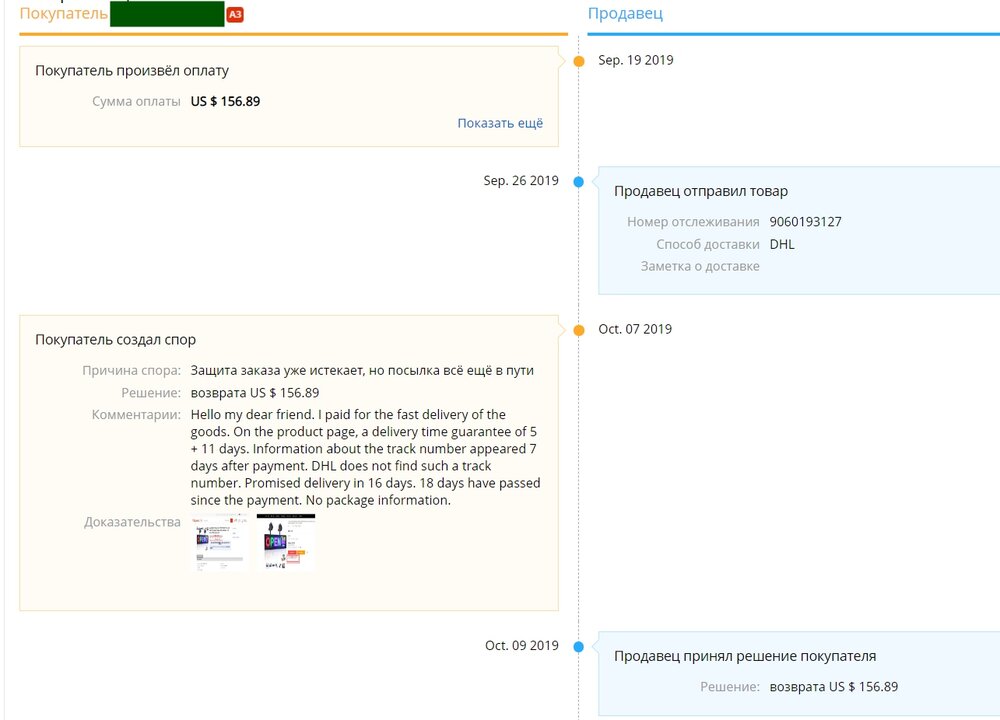Select the "Продавец" column heading
The width and height of the screenshot is (1000, 720).
625,13
